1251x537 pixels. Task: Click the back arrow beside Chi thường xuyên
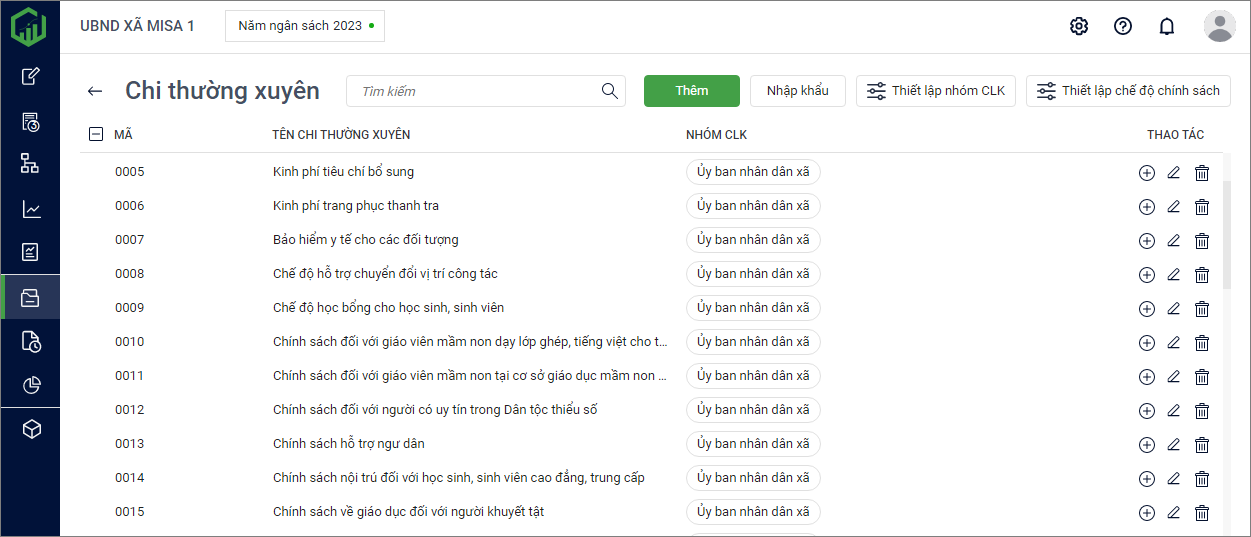coord(95,91)
